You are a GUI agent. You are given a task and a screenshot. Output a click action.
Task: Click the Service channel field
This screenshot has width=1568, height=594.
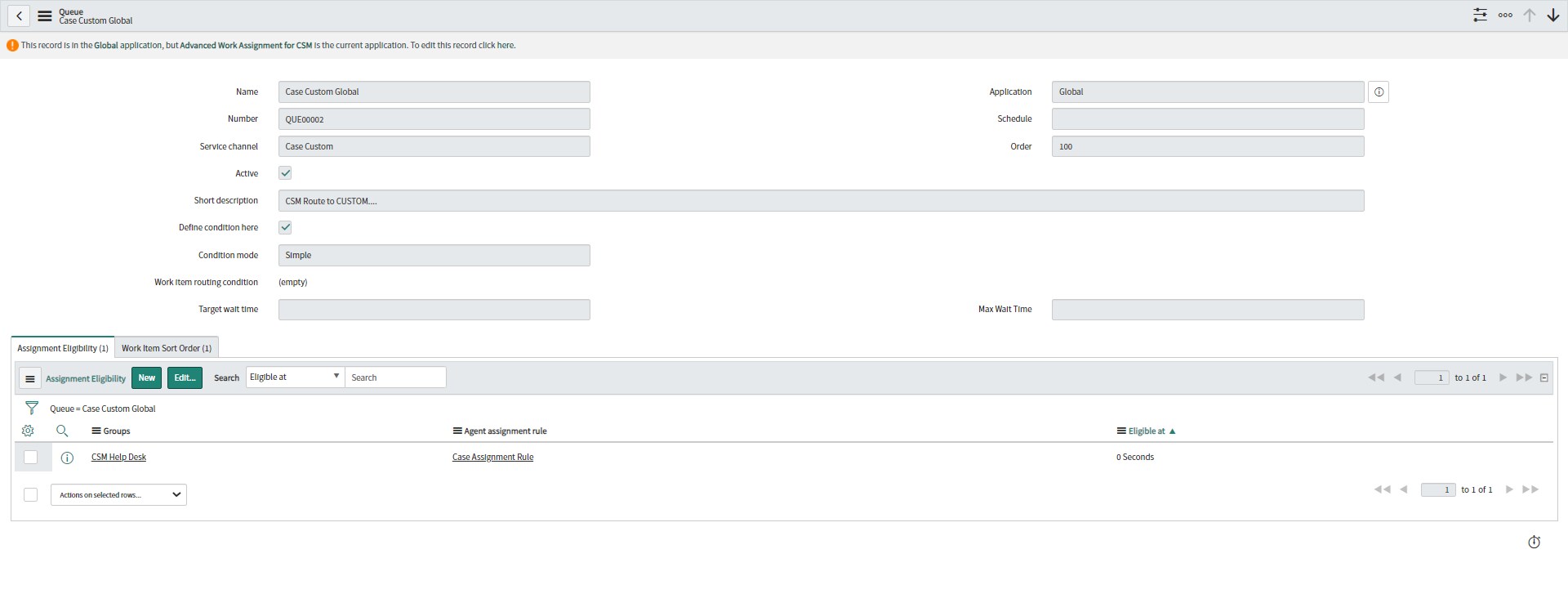(434, 147)
